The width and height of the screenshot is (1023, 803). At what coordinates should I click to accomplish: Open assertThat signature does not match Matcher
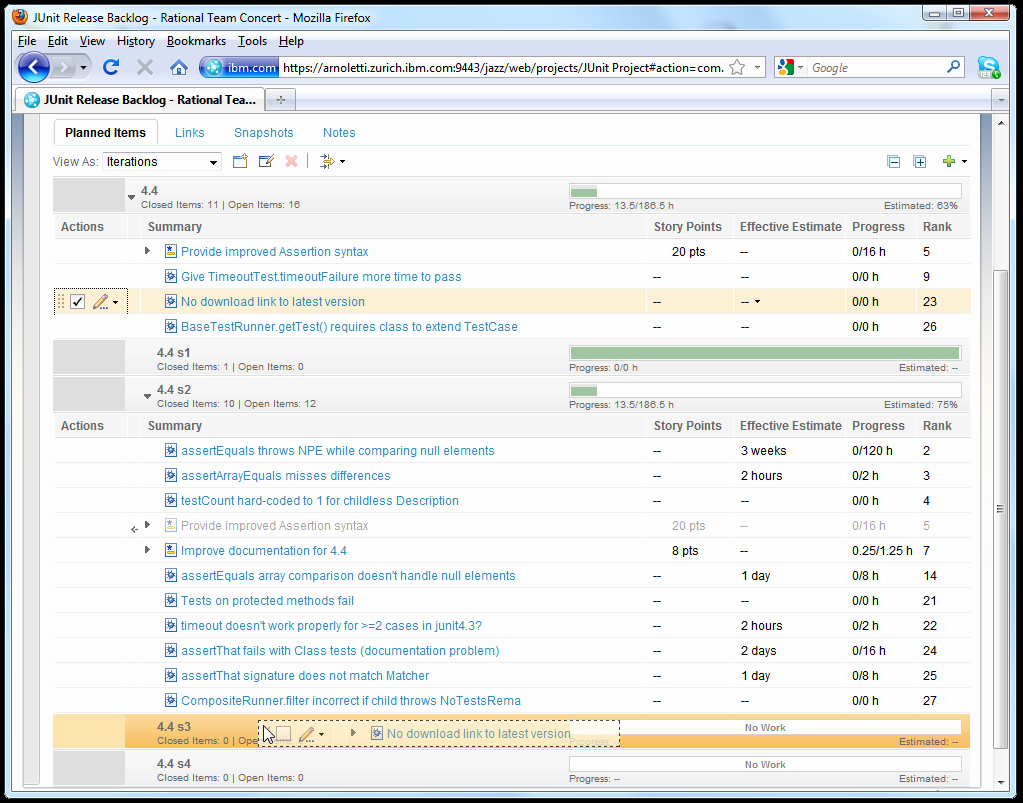(305, 676)
